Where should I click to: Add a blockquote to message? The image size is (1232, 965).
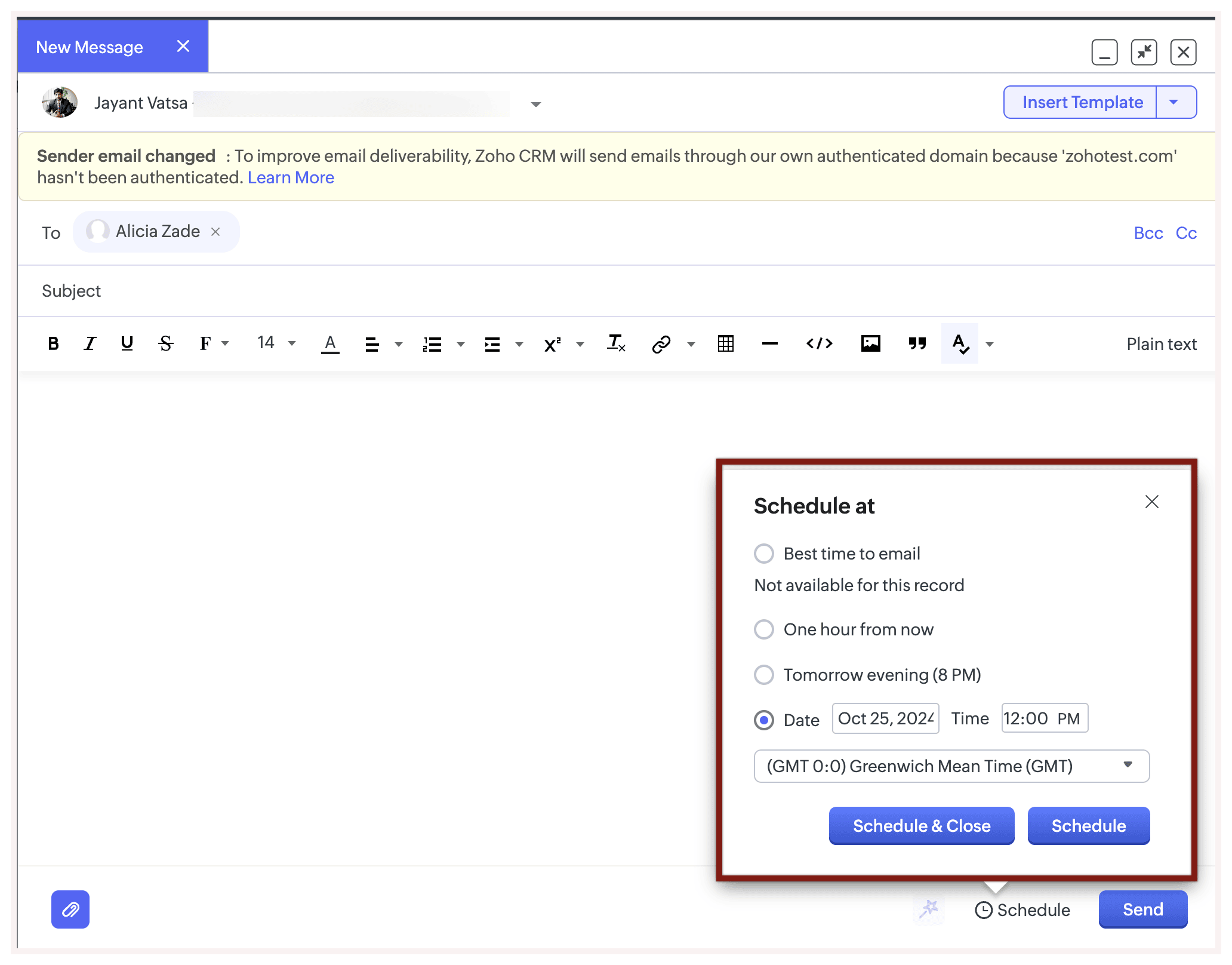[x=917, y=343]
